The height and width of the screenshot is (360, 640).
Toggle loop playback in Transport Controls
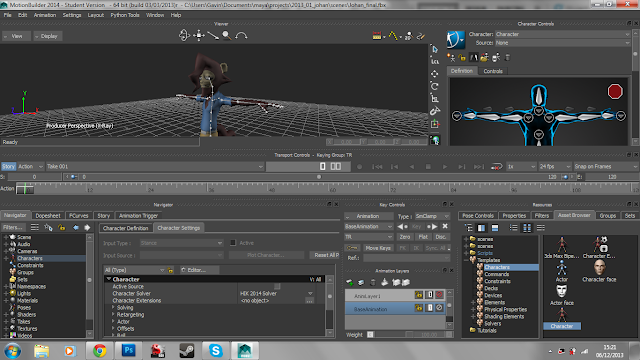496,167
